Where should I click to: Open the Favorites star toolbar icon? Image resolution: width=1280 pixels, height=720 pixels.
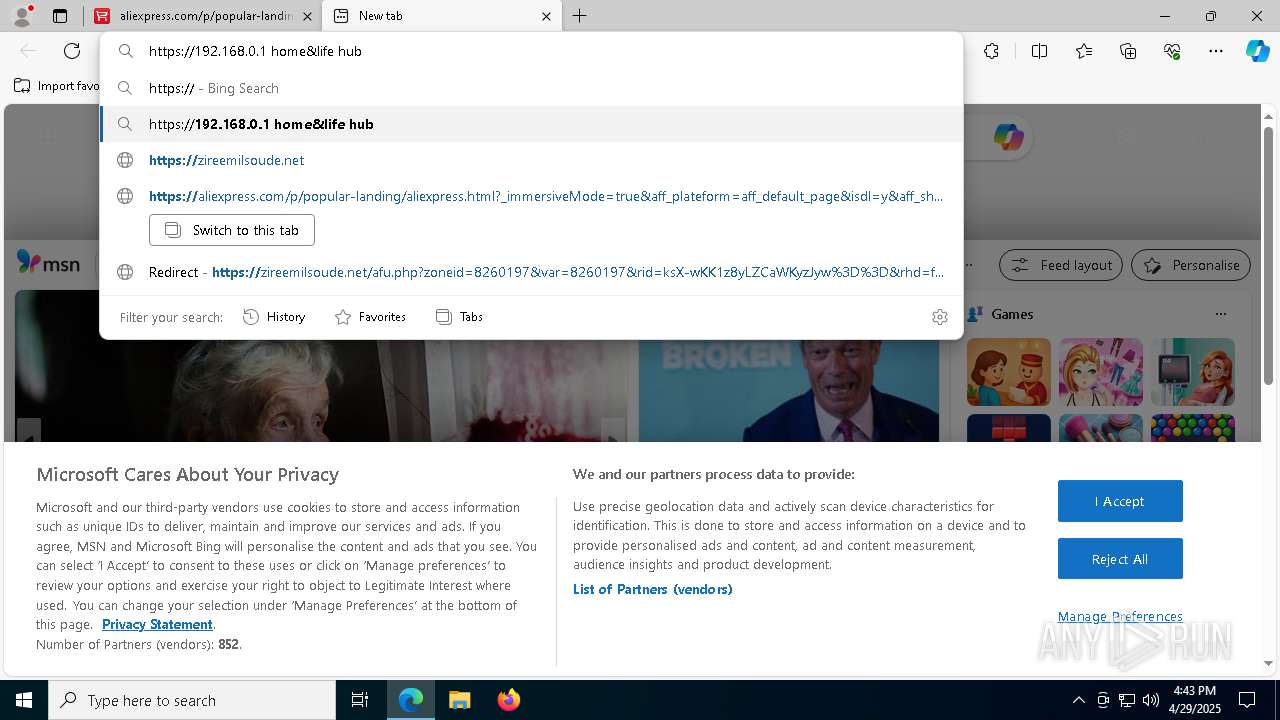pos(1084,51)
